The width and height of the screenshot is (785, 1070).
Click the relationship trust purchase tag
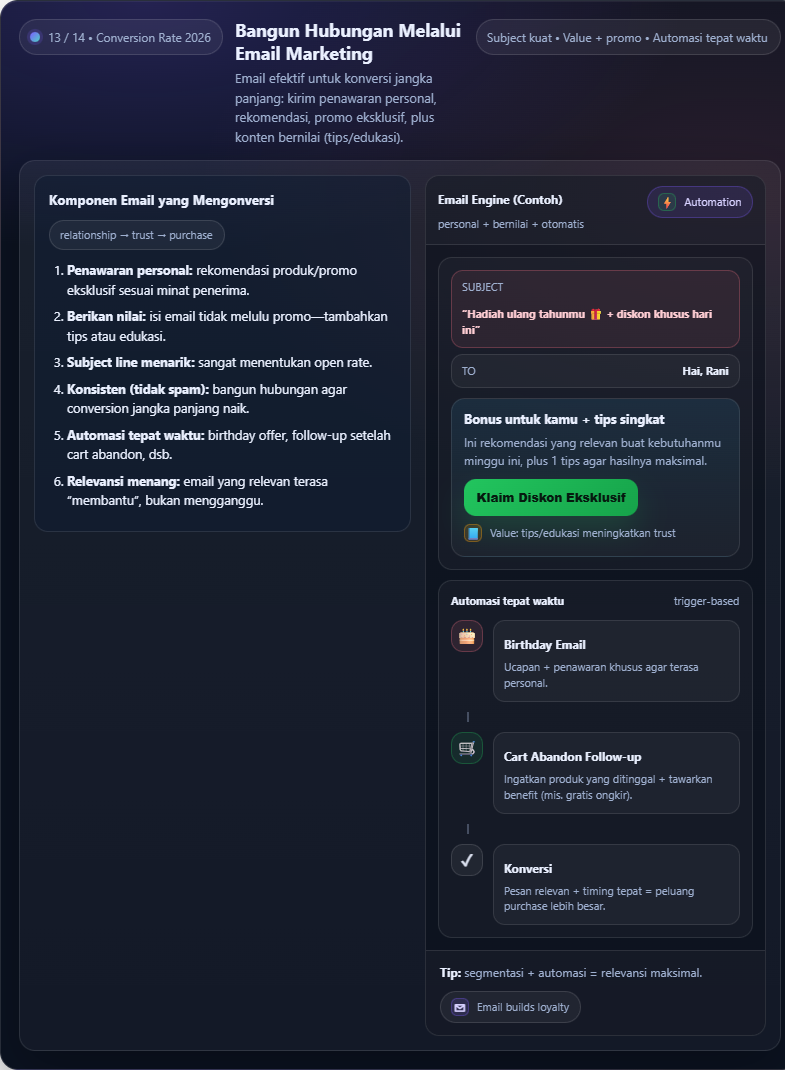(136, 235)
